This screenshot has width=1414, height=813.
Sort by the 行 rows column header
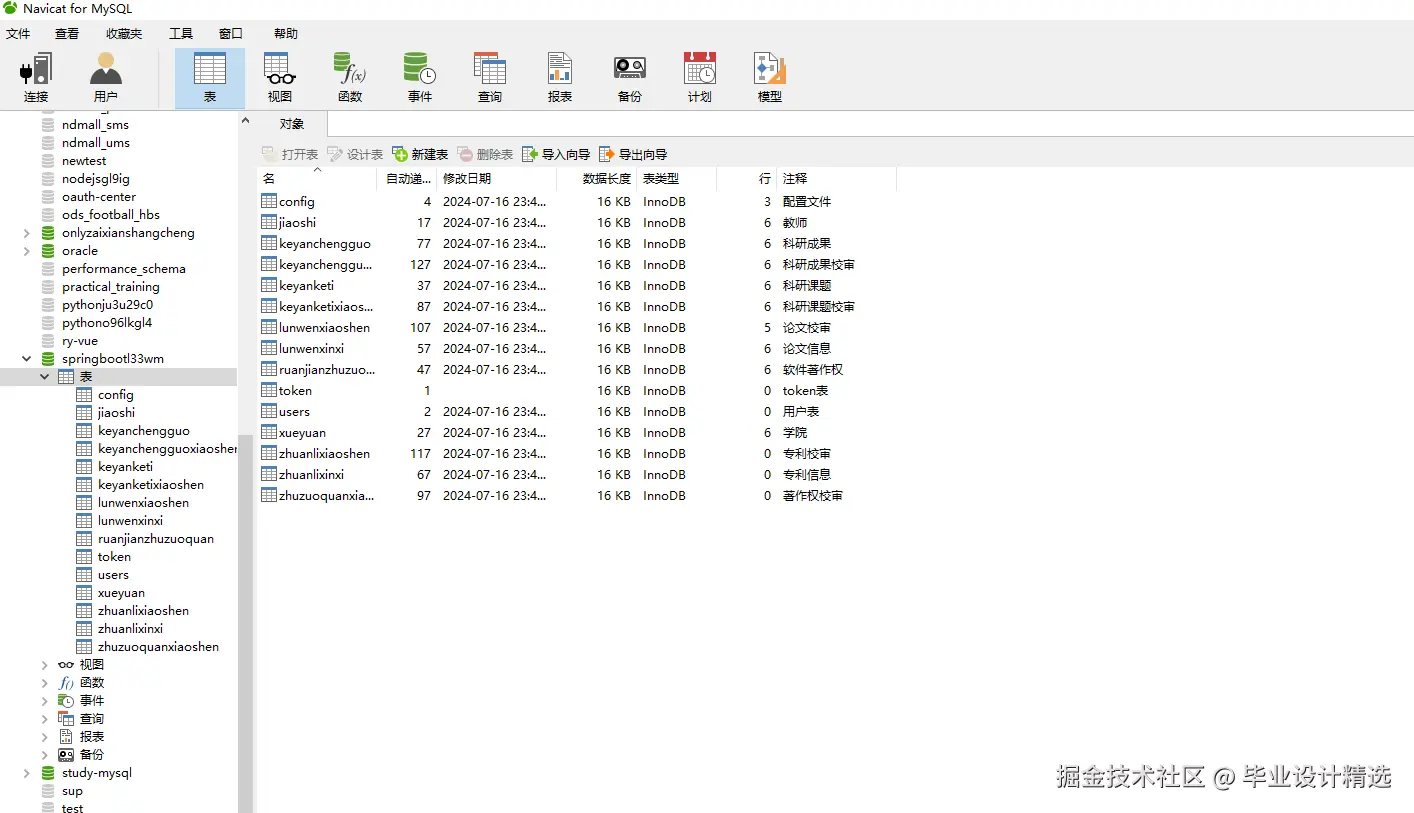(x=747, y=178)
